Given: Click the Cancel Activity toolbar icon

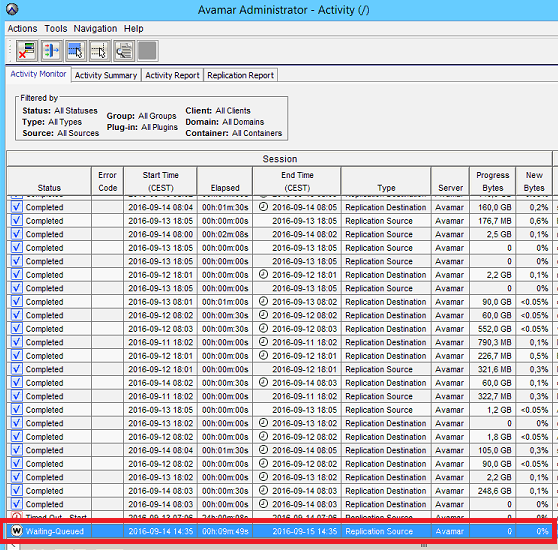Looking at the screenshot, I should [x=27, y=51].
